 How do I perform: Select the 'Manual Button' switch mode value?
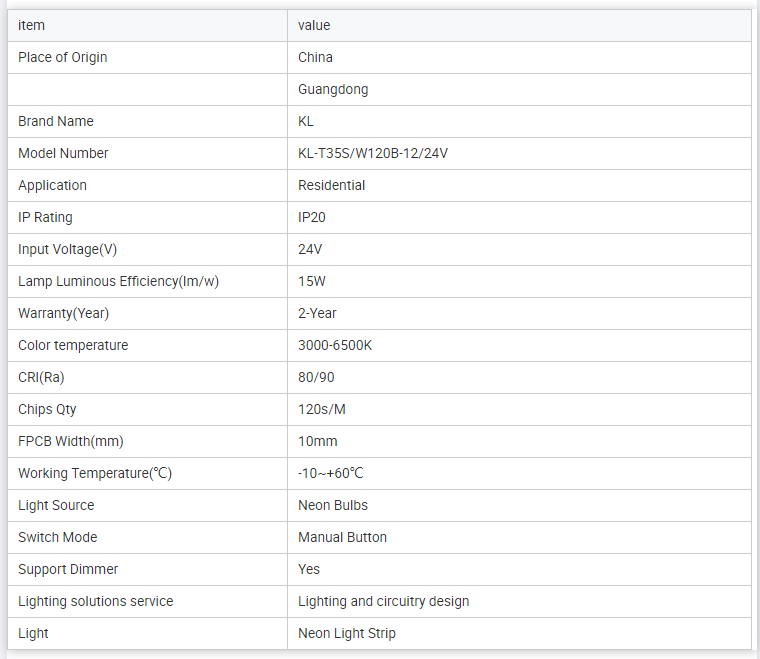pos(342,537)
